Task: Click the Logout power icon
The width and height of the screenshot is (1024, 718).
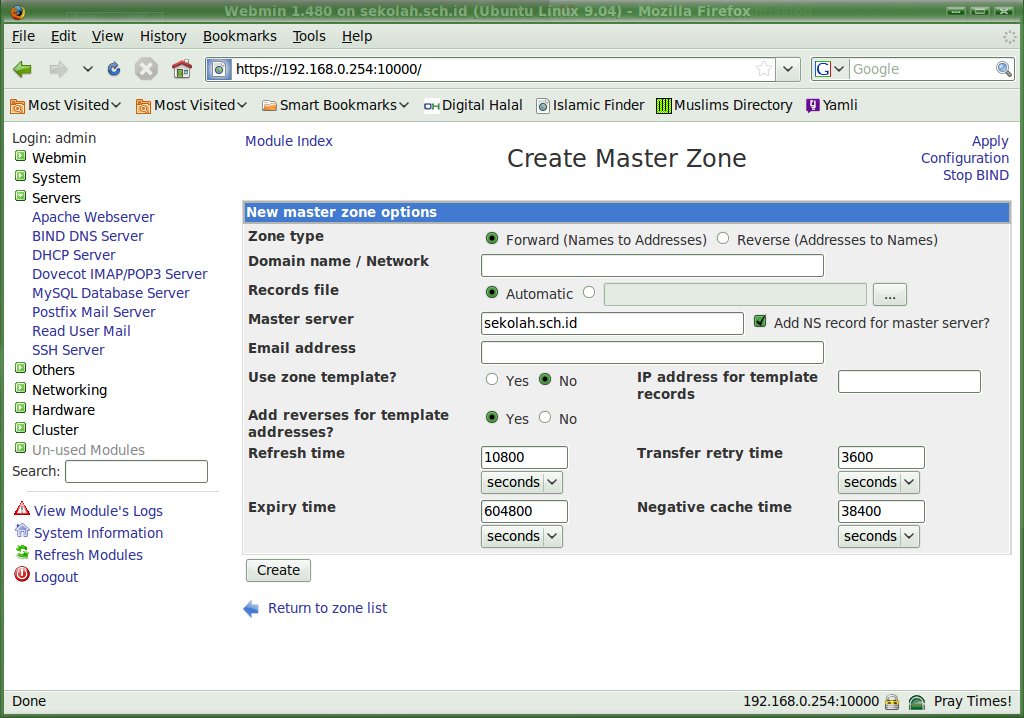Action: 21,576
